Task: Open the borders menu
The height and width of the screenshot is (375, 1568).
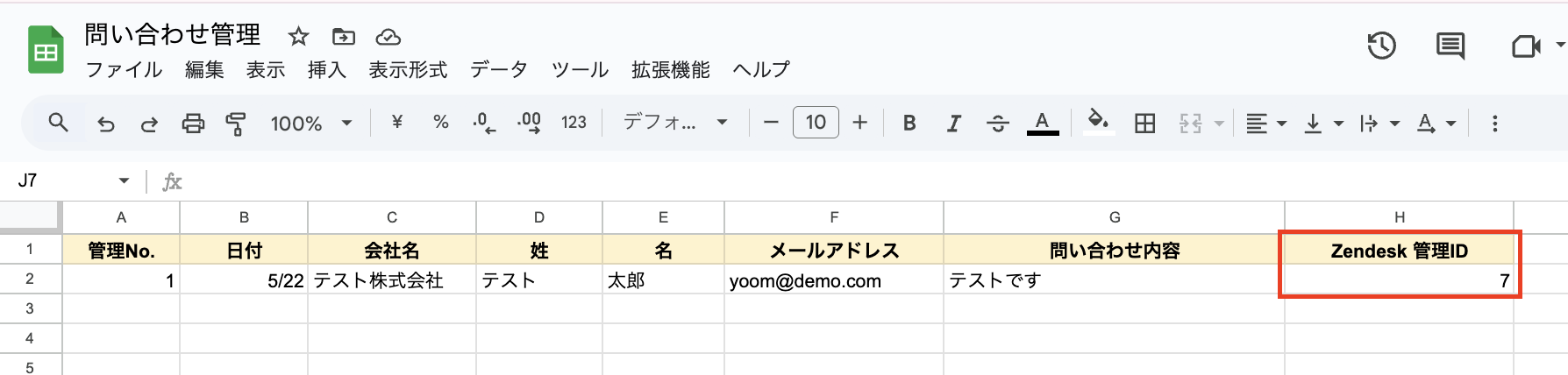Action: coord(1144,124)
